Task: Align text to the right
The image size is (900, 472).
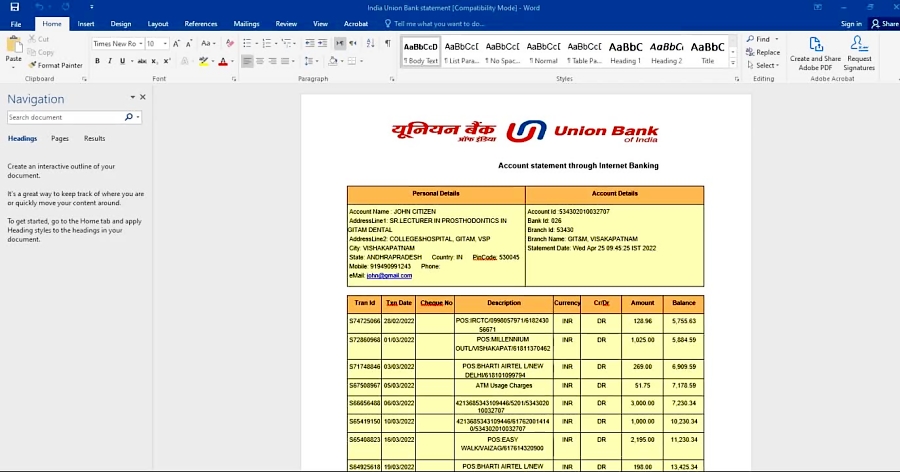Action: 273,61
